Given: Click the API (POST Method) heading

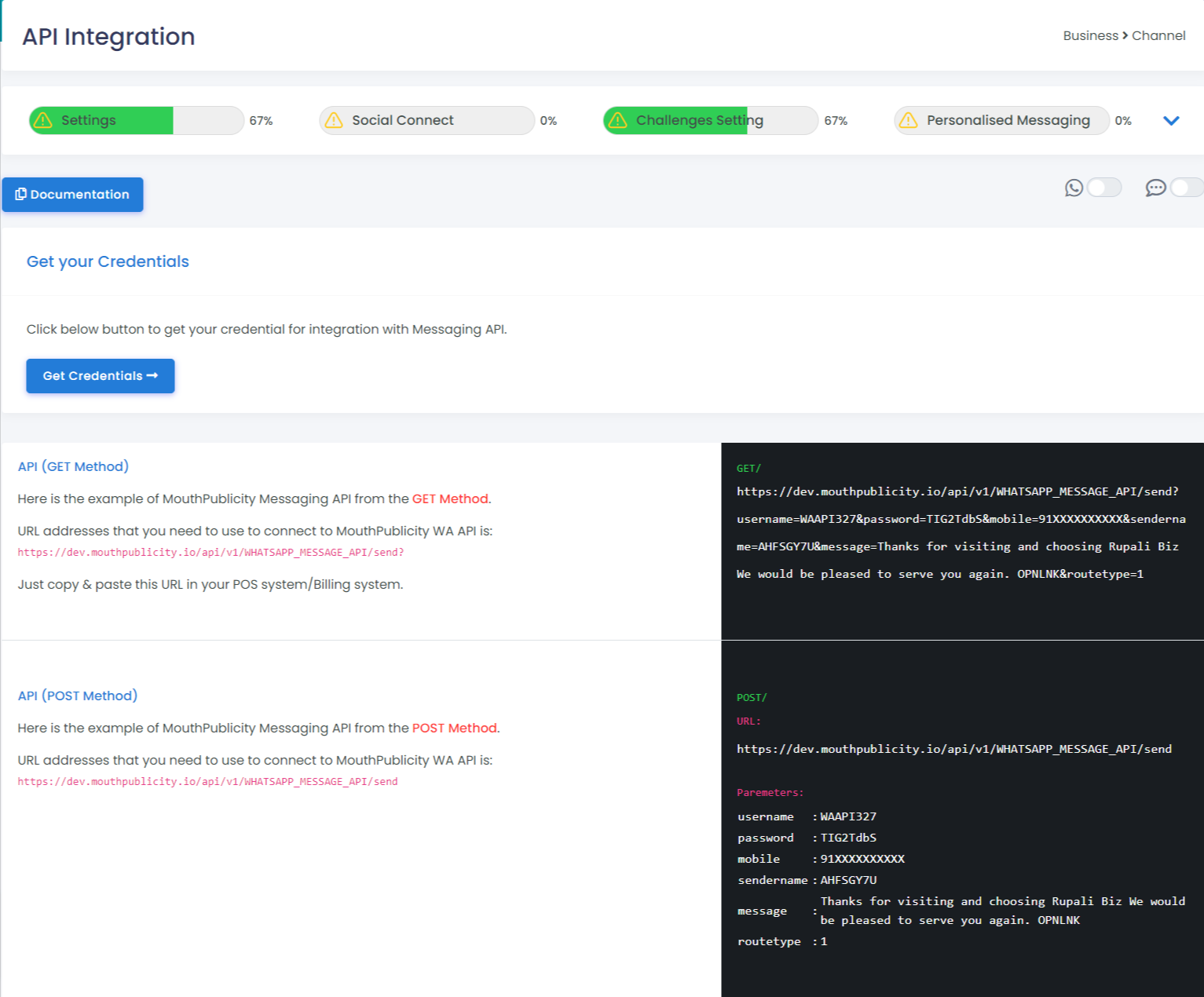Looking at the screenshot, I should pyautogui.click(x=78, y=696).
